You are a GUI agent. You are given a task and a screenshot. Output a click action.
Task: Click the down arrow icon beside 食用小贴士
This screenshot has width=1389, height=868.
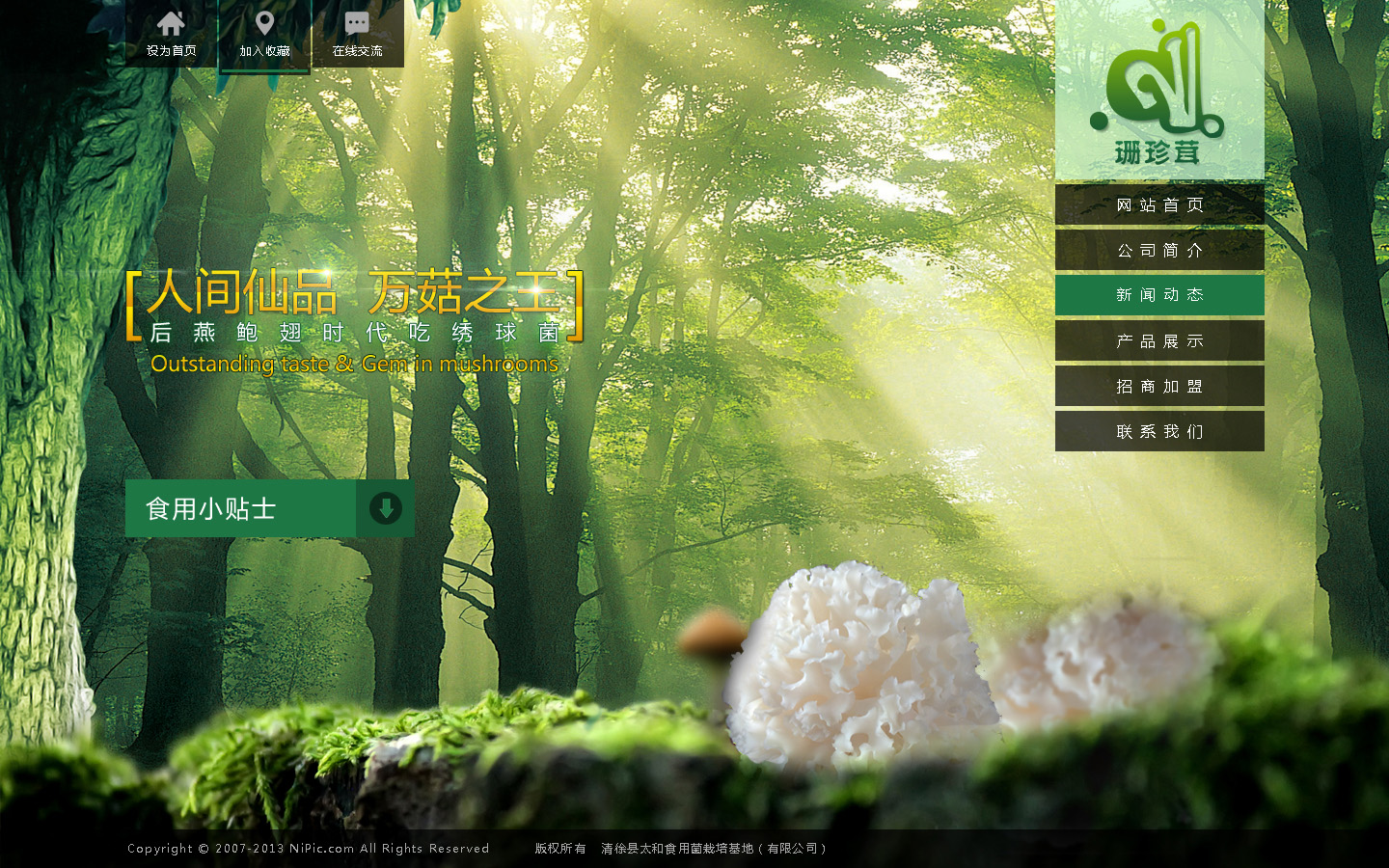coord(386,508)
